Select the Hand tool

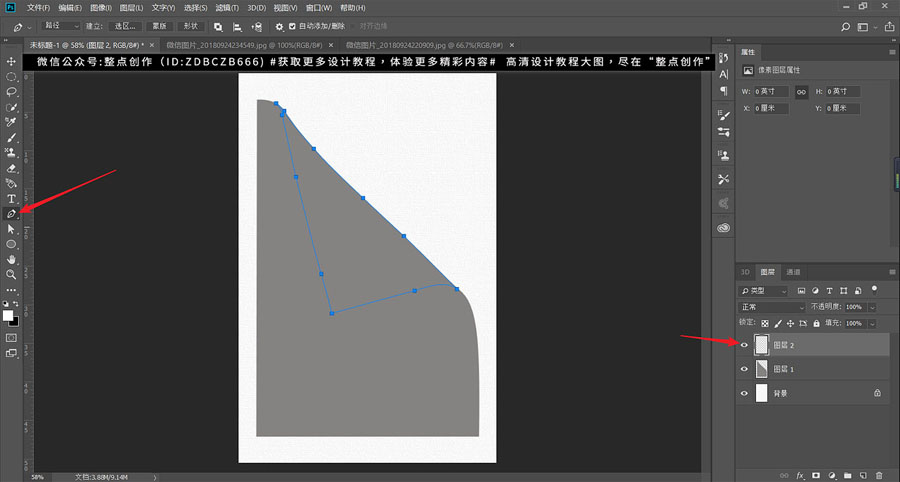click(x=12, y=259)
